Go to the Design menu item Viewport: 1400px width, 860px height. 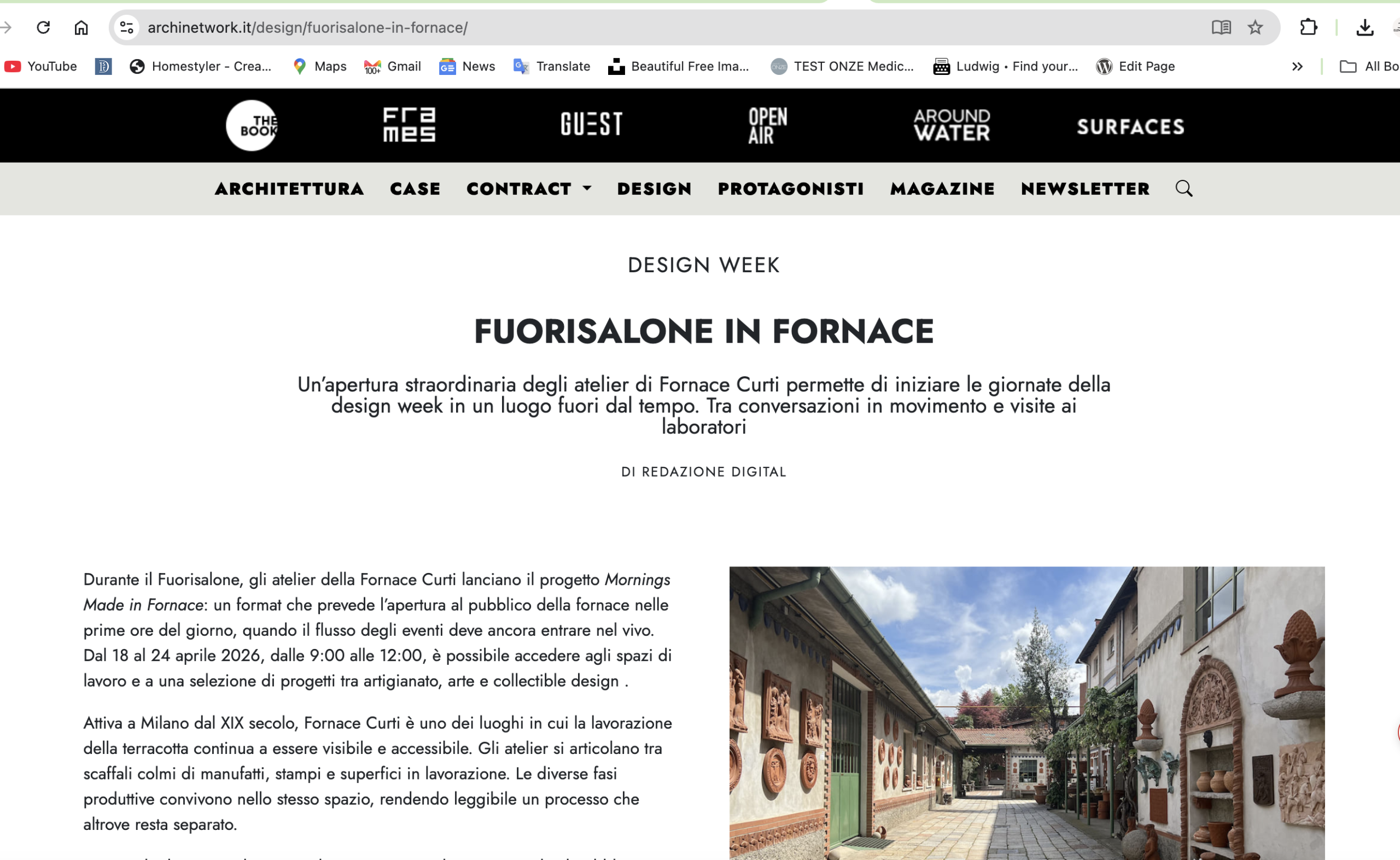tap(654, 189)
